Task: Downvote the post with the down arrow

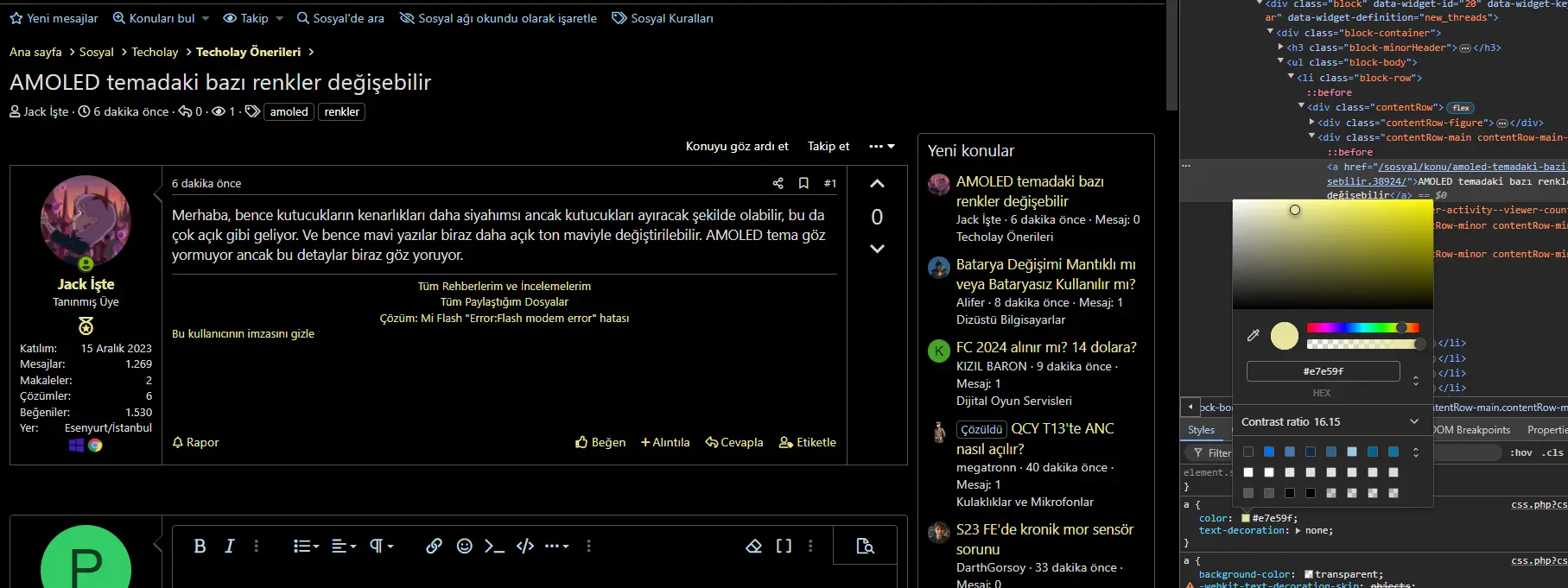Action: click(x=877, y=249)
